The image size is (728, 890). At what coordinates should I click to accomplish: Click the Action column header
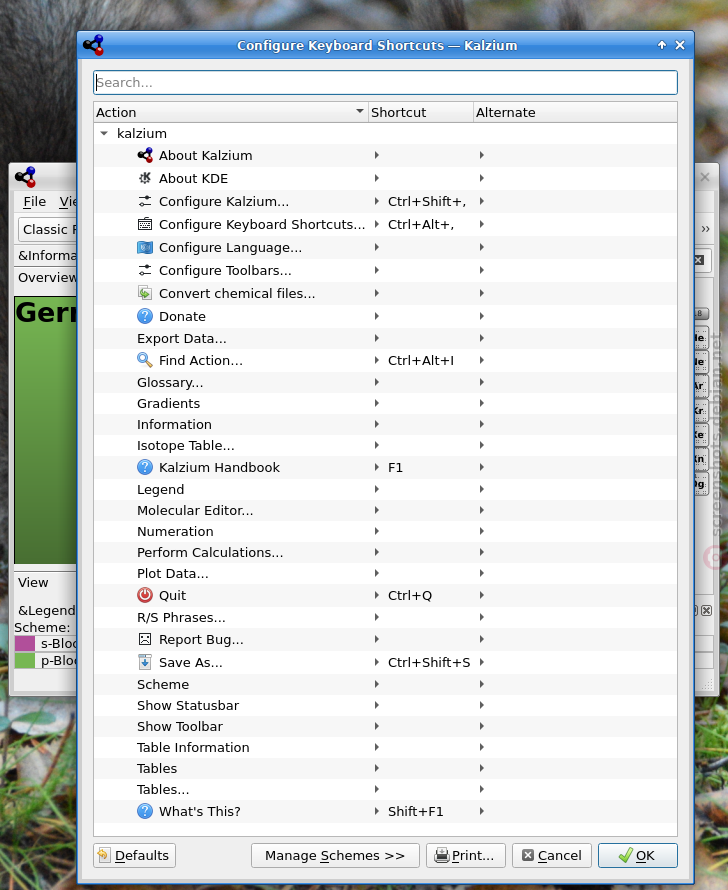231,112
